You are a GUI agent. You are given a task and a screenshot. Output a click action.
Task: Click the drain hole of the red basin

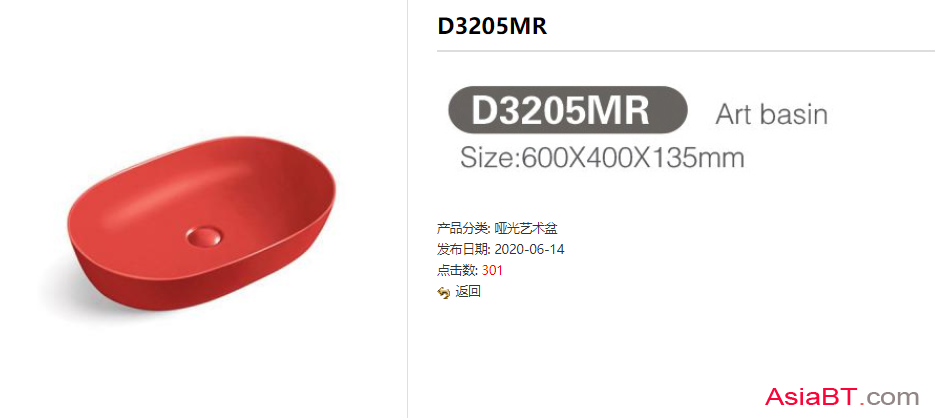click(203, 236)
